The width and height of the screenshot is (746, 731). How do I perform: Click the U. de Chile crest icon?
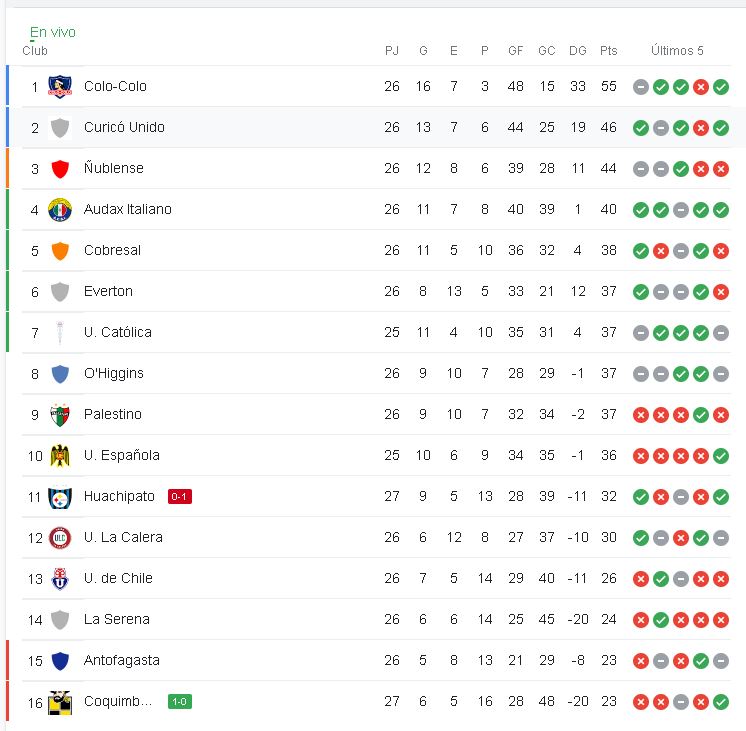[60, 579]
